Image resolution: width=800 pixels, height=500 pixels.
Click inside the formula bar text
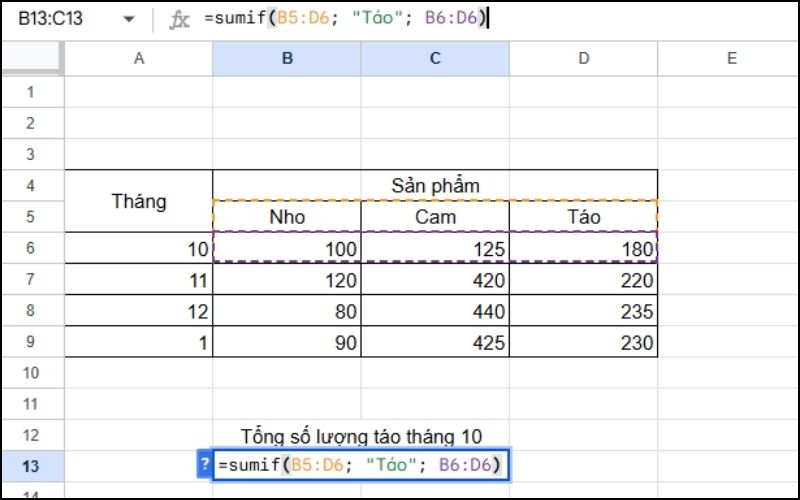click(346, 18)
